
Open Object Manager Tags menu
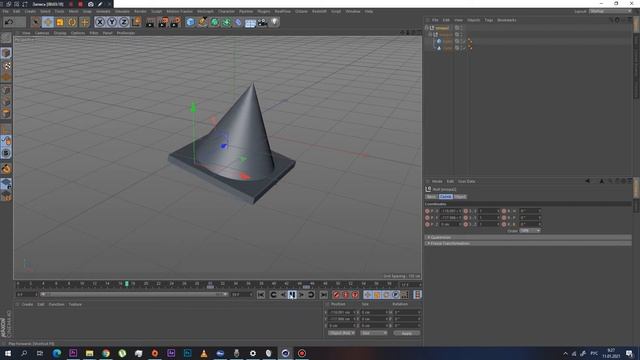click(x=489, y=20)
